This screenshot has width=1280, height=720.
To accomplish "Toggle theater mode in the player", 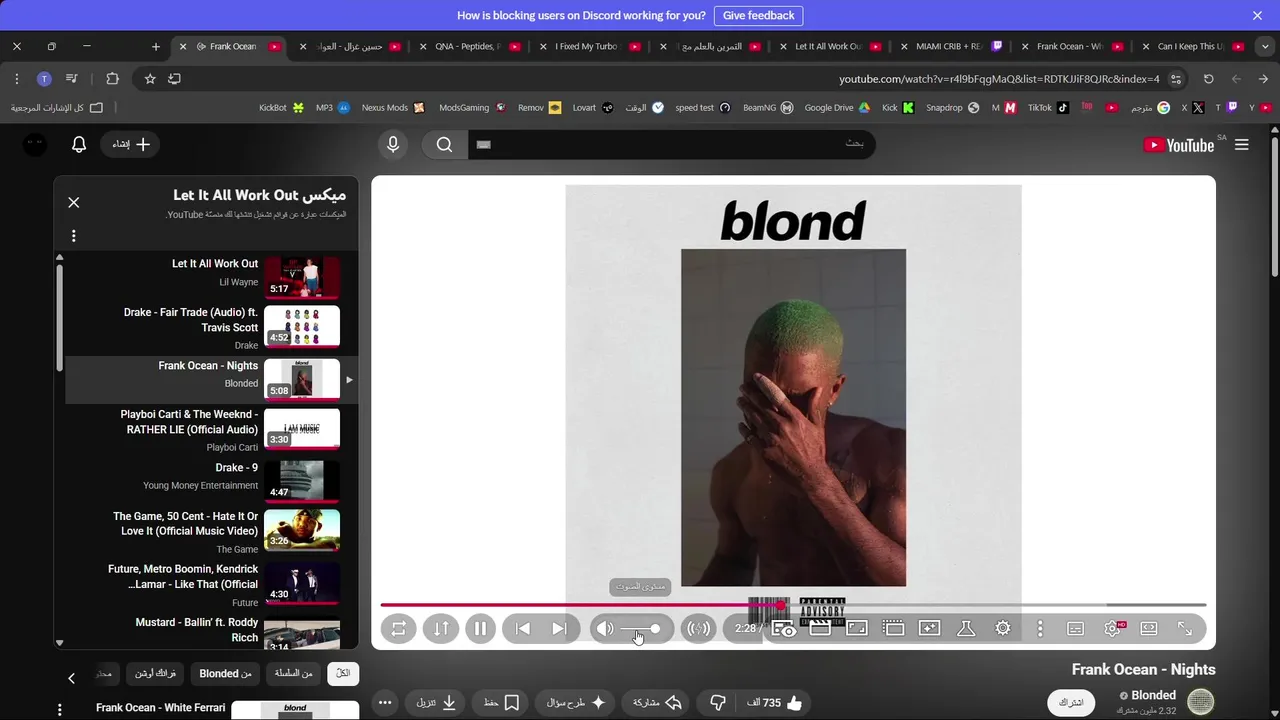I will click(1149, 629).
